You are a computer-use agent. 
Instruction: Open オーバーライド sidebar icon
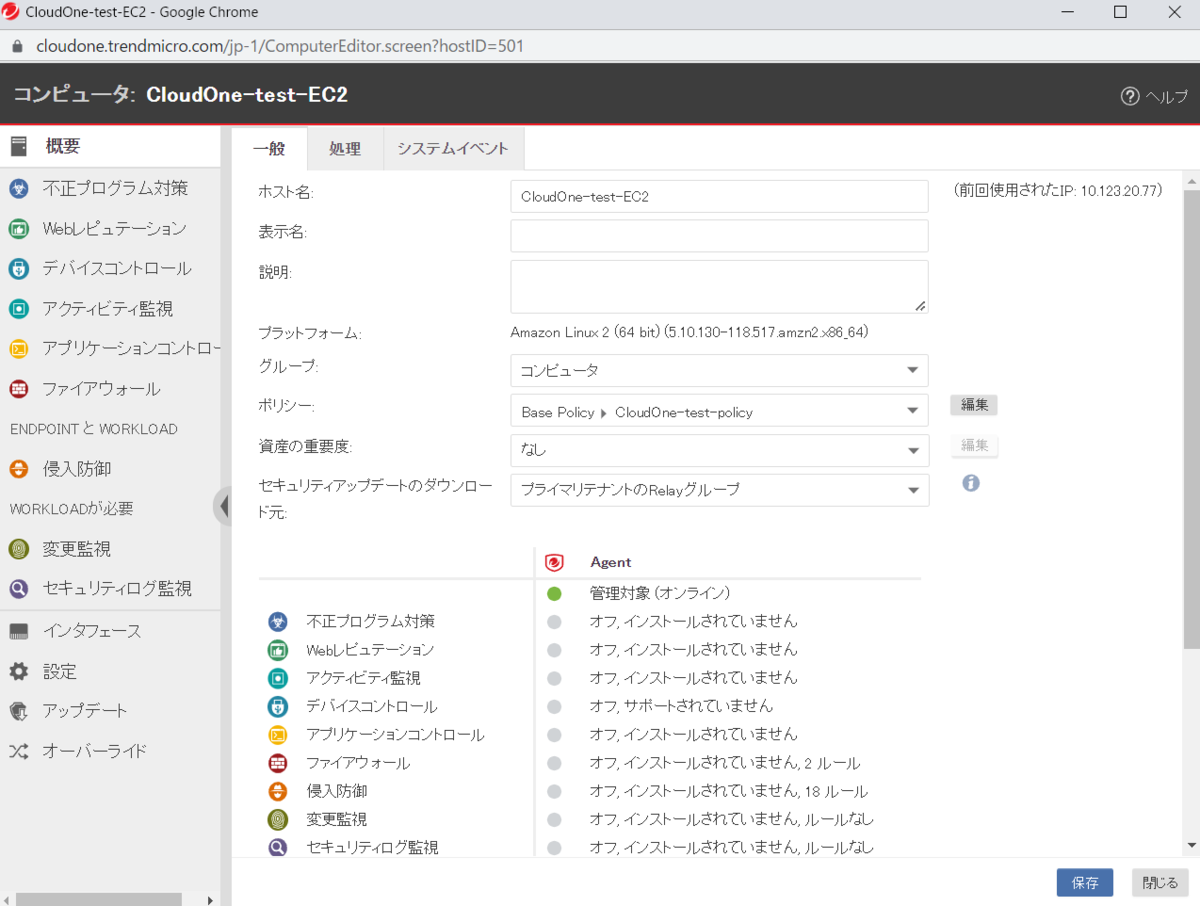tap(18, 751)
